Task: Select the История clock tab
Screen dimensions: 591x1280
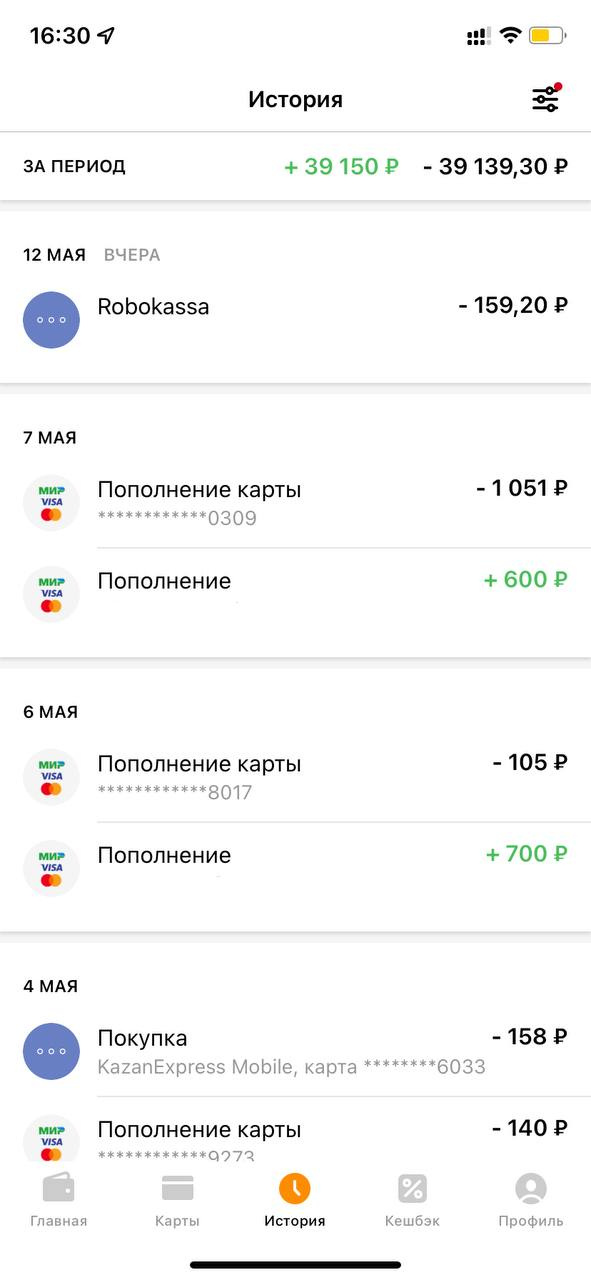Action: click(x=295, y=1201)
